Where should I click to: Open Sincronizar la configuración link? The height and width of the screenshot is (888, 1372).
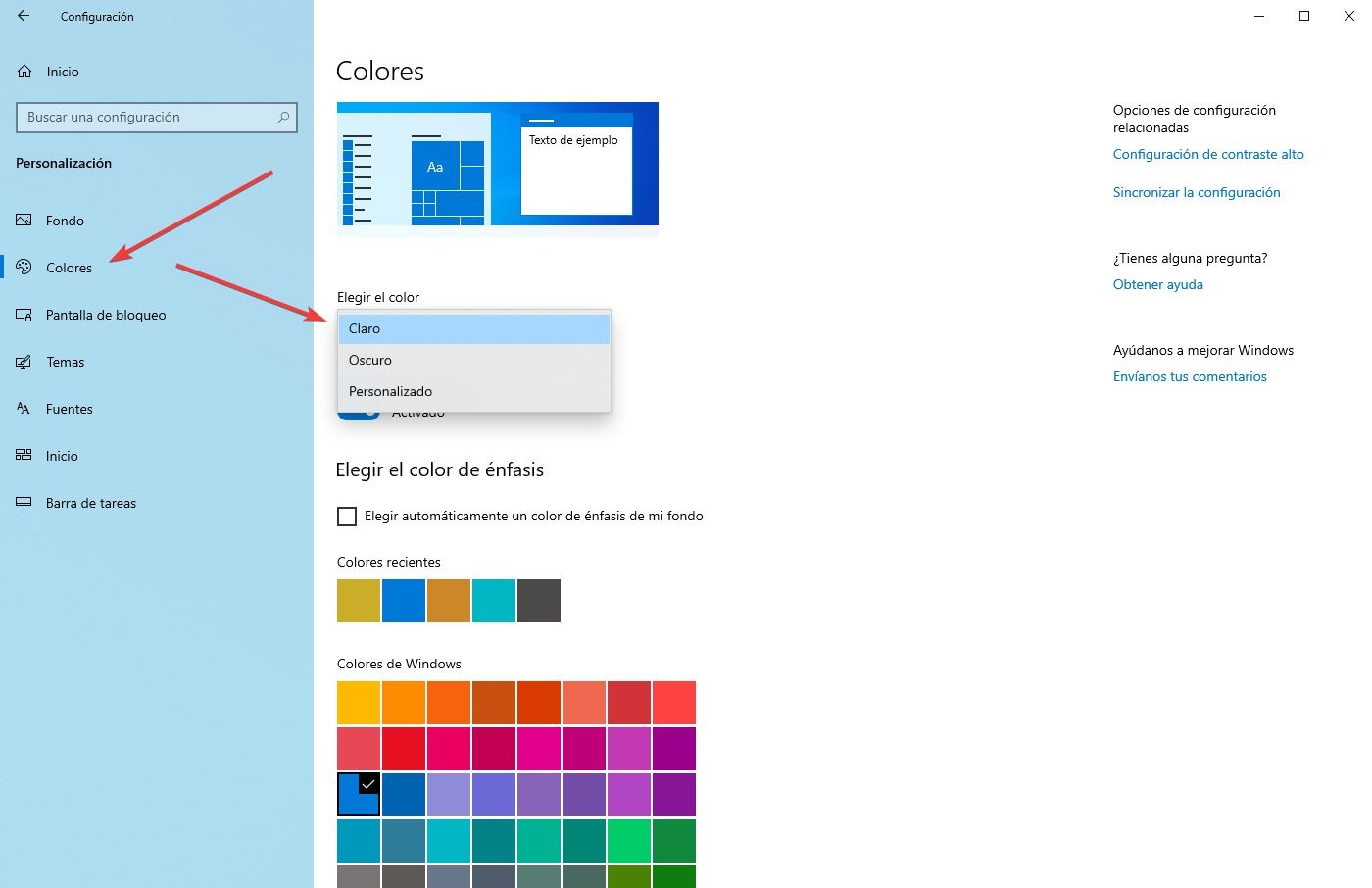(x=1197, y=192)
